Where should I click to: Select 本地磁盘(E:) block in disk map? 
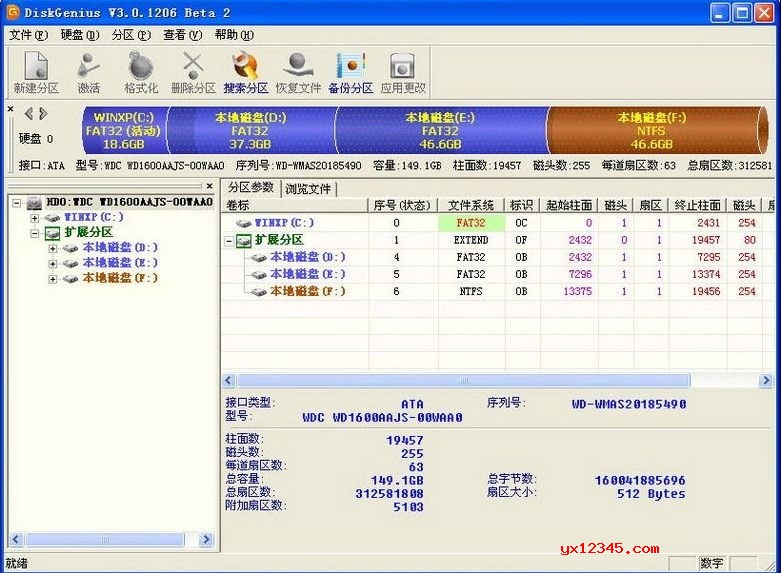pyautogui.click(x=440, y=131)
